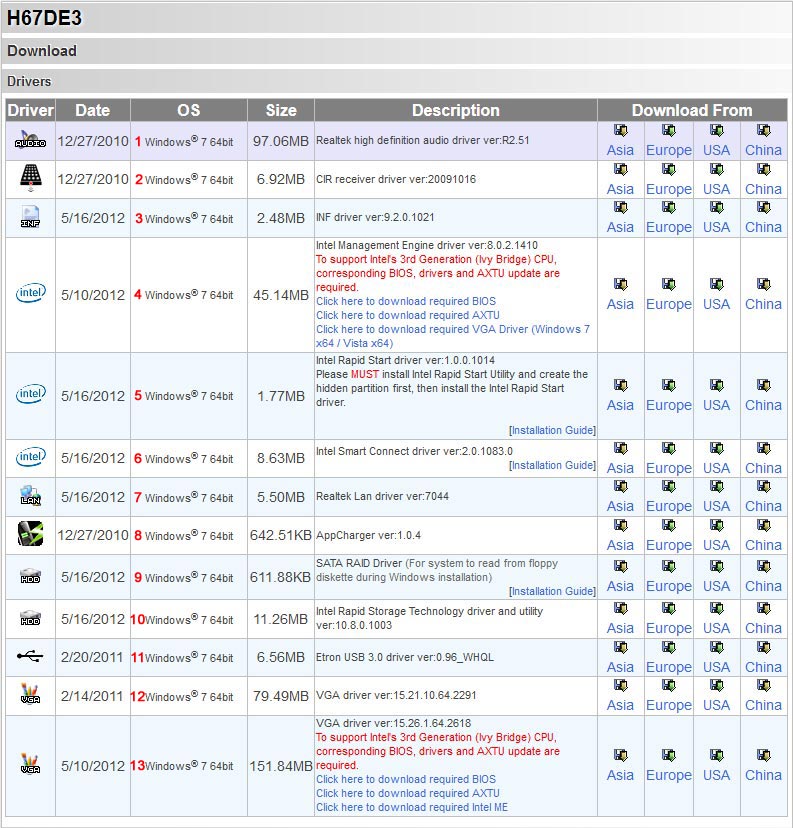Click the China download icon in the Management Engine row
This screenshot has width=793, height=828.
tap(763, 285)
